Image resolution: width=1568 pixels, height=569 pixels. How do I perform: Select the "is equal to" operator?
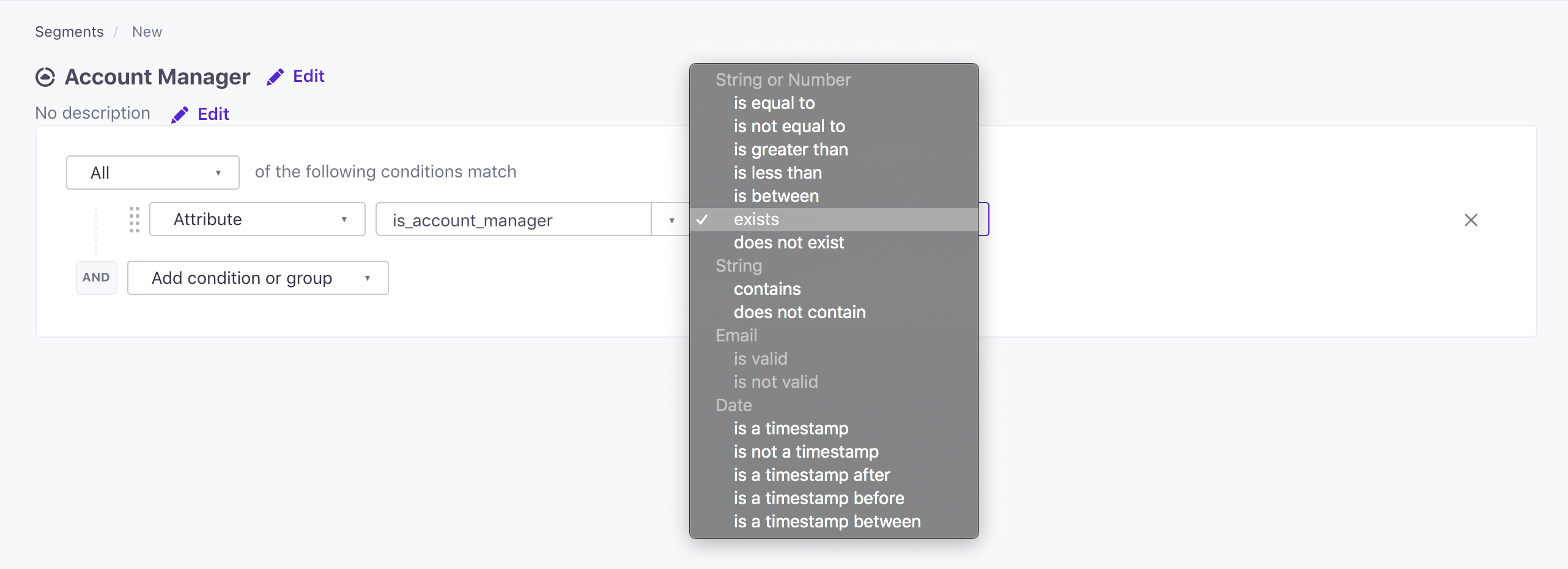click(x=774, y=103)
